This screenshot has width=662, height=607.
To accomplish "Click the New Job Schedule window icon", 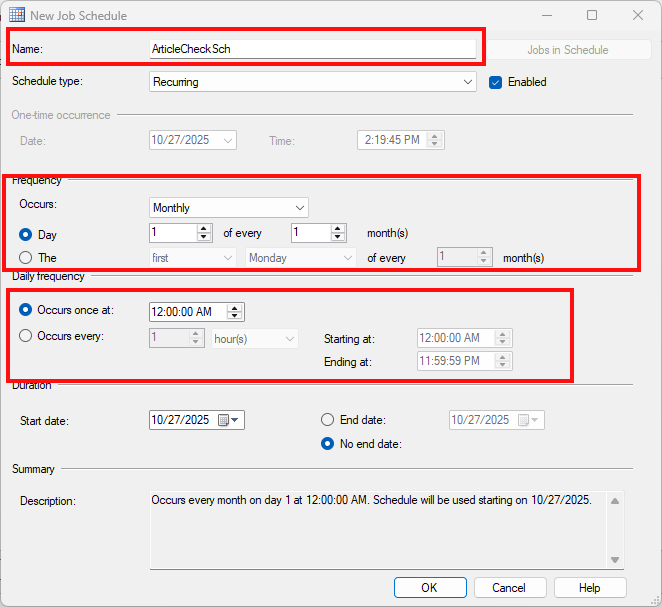I will [18, 16].
